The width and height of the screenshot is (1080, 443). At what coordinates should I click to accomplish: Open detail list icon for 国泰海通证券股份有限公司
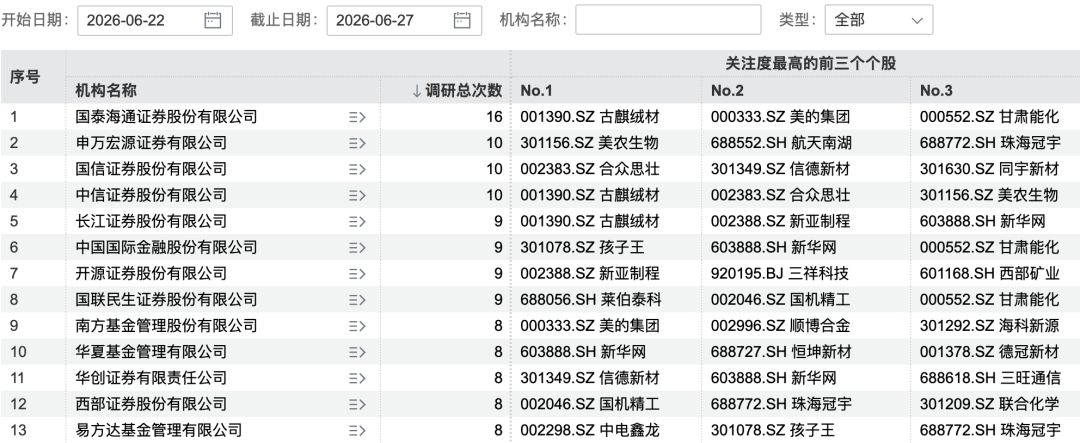357,117
